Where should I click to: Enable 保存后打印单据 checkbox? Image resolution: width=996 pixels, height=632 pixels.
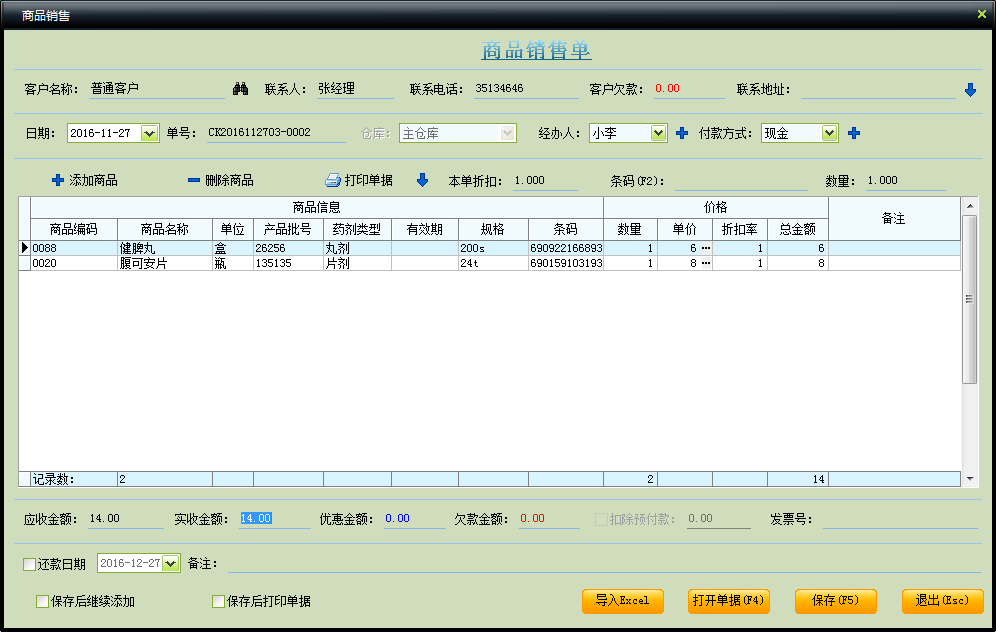coord(219,602)
